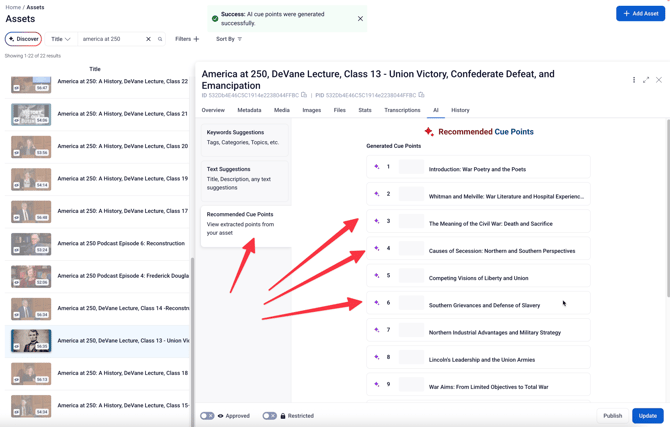Viewport: 670px width, 427px height.
Task: Open Podcast Episode 6: Reconstruction asset
Action: click(x=121, y=243)
